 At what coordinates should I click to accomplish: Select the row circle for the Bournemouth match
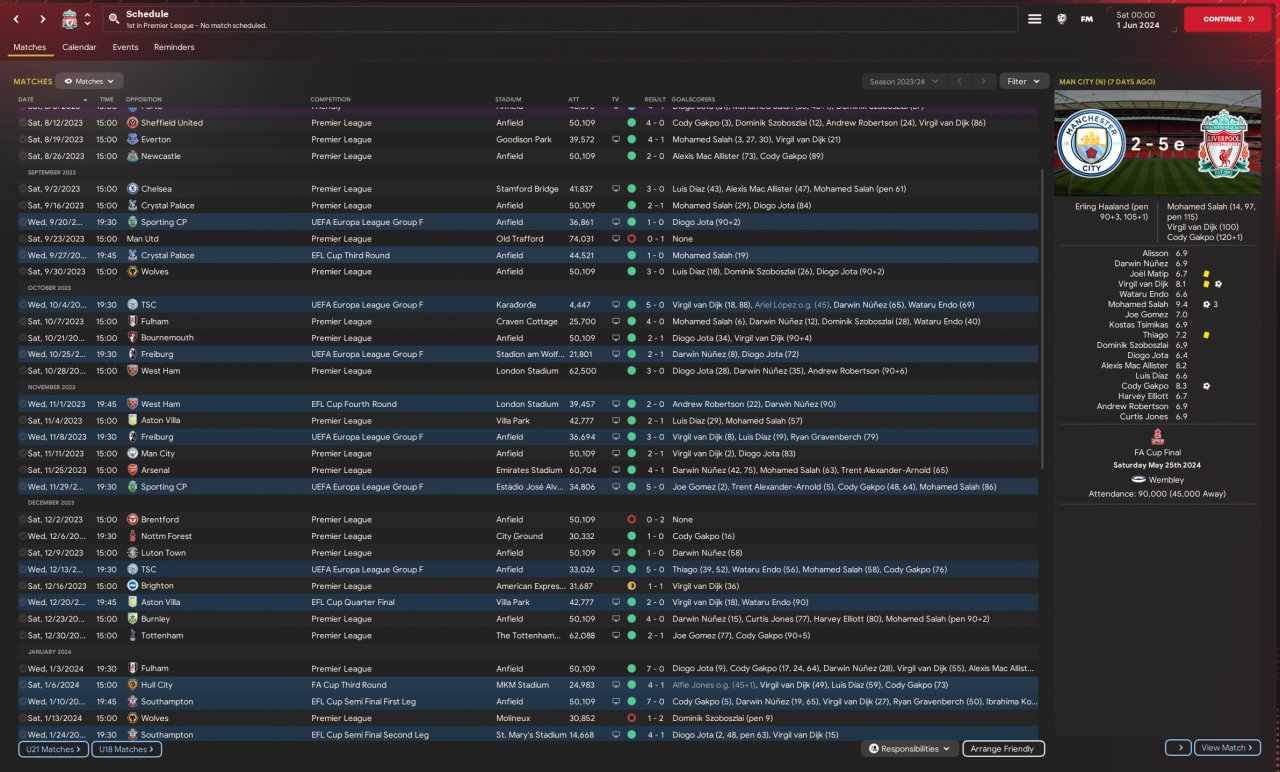pos(22,338)
